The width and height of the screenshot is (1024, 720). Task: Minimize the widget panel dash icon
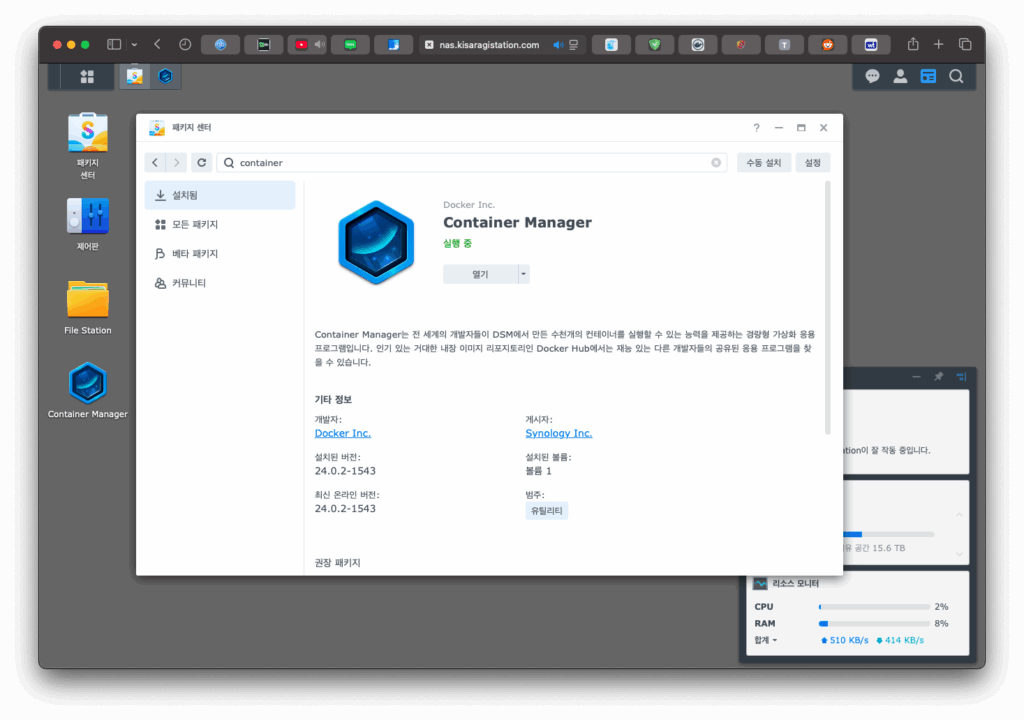click(x=916, y=376)
